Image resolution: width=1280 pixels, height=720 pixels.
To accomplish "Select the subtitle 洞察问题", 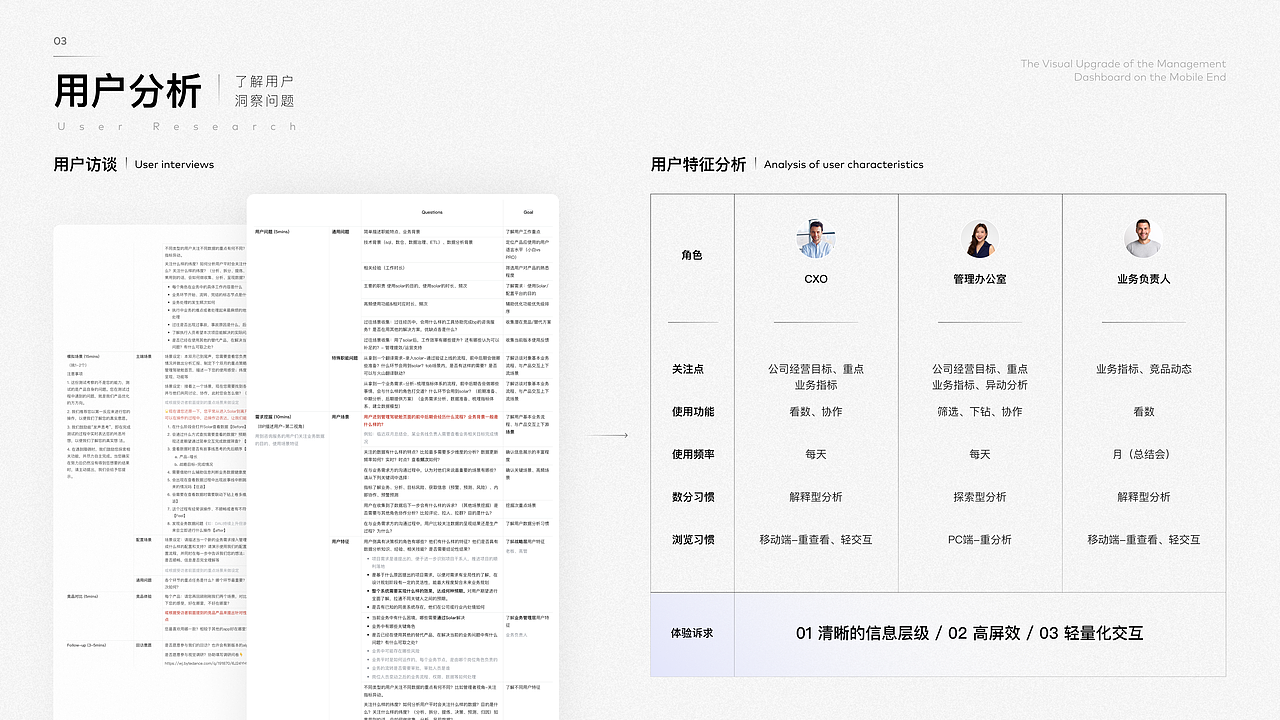I will click(x=265, y=101).
